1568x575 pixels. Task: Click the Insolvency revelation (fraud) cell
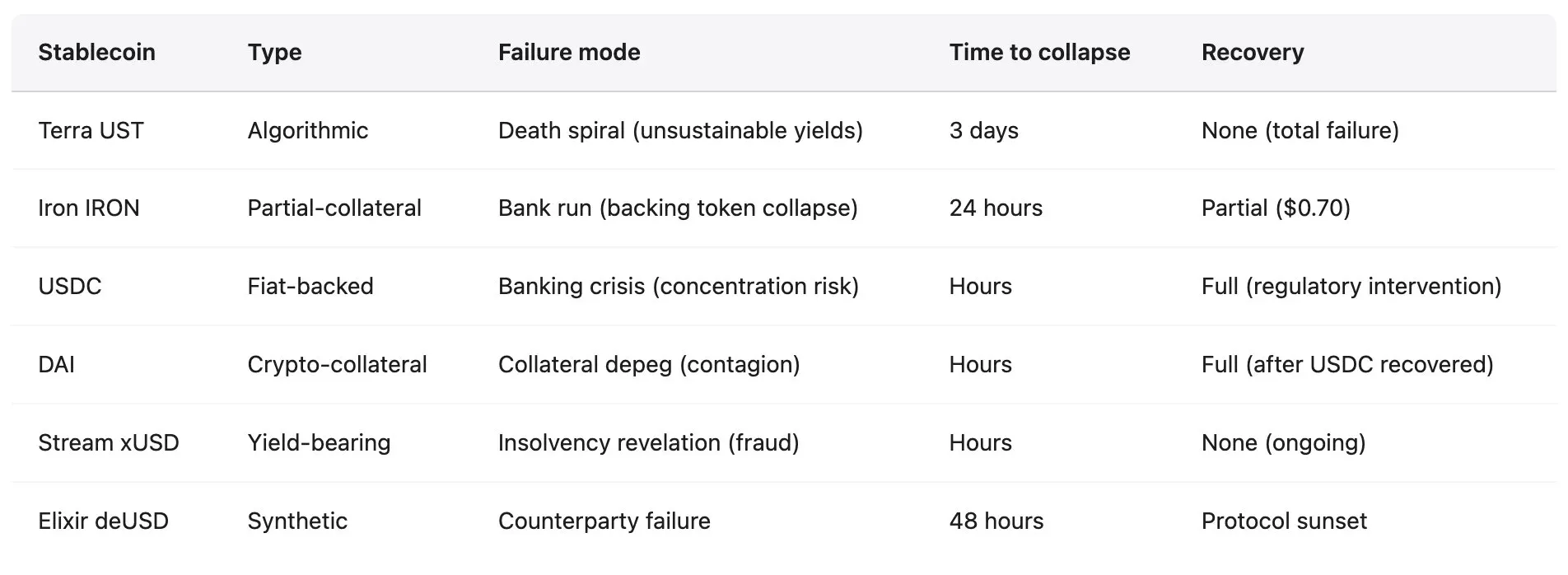pyautogui.click(x=648, y=442)
